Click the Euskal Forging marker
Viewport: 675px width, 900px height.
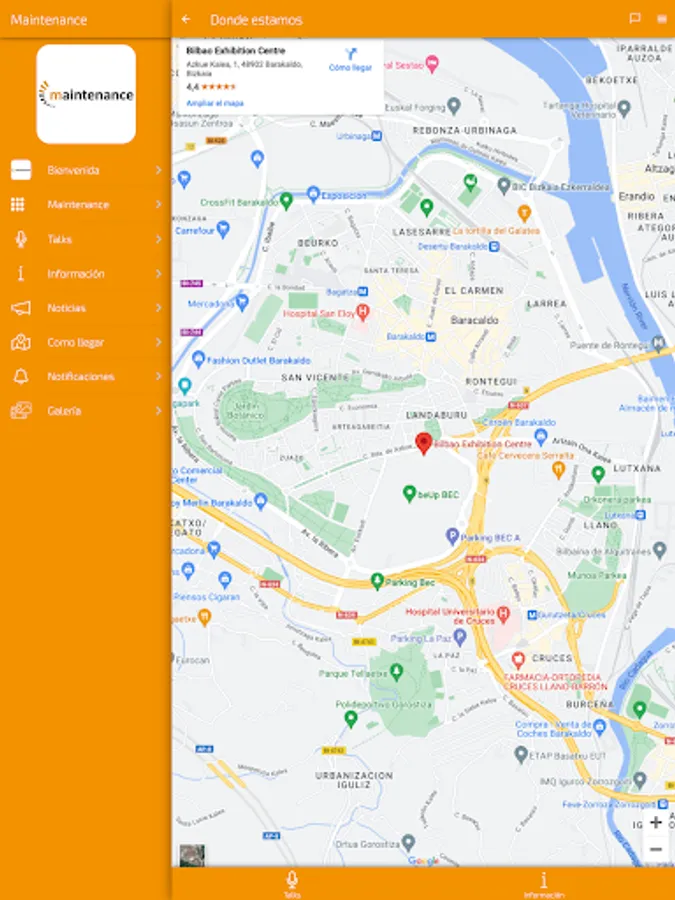tap(454, 106)
